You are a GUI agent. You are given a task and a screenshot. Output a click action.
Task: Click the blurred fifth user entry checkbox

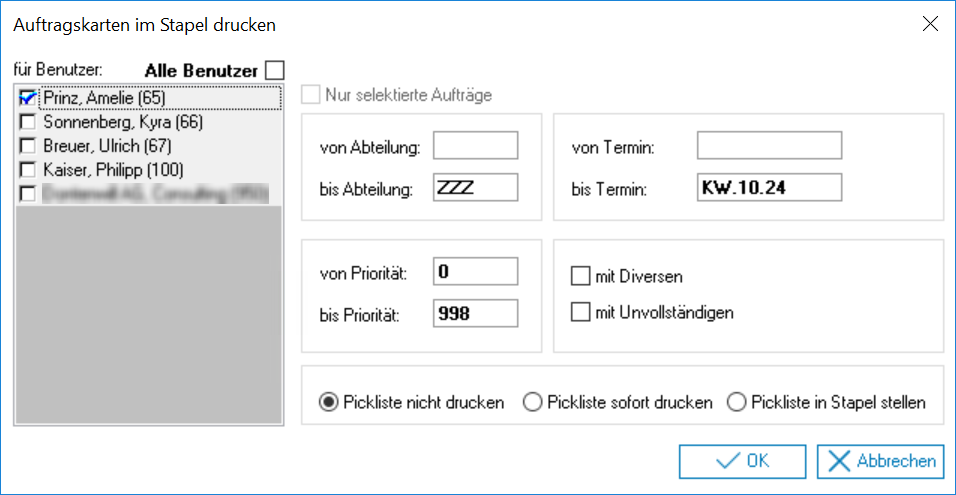(x=28, y=193)
